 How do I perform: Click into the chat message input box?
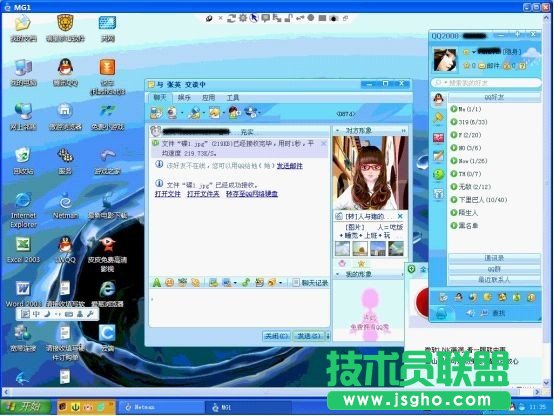240,307
